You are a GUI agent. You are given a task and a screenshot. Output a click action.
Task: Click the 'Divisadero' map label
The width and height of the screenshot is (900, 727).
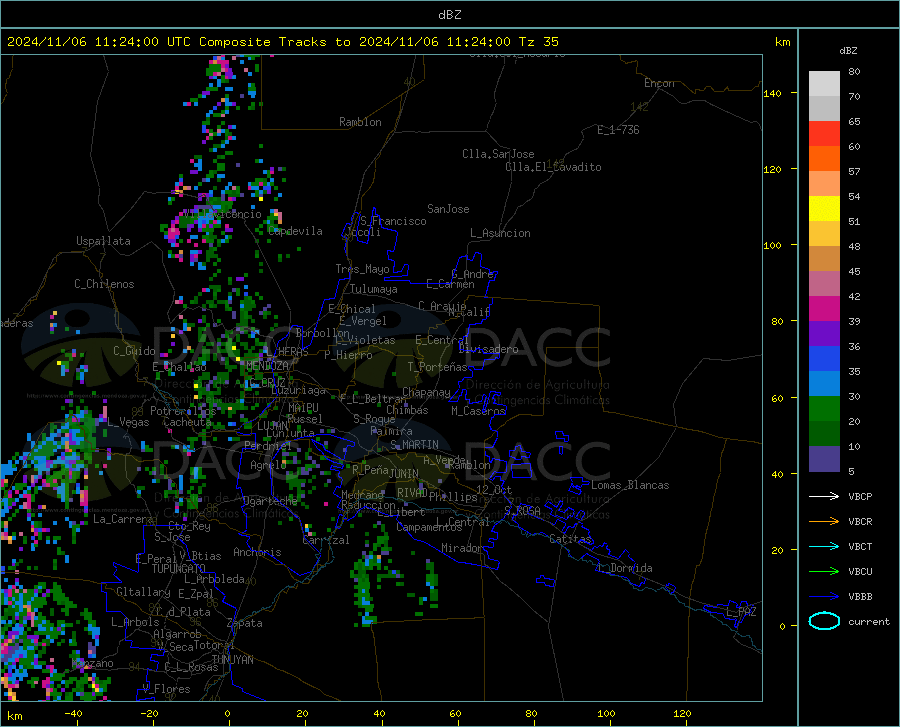(488, 349)
